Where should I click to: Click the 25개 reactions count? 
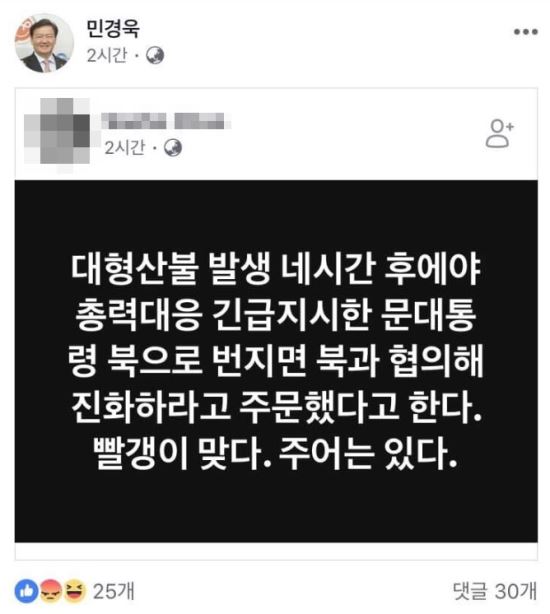(x=113, y=591)
